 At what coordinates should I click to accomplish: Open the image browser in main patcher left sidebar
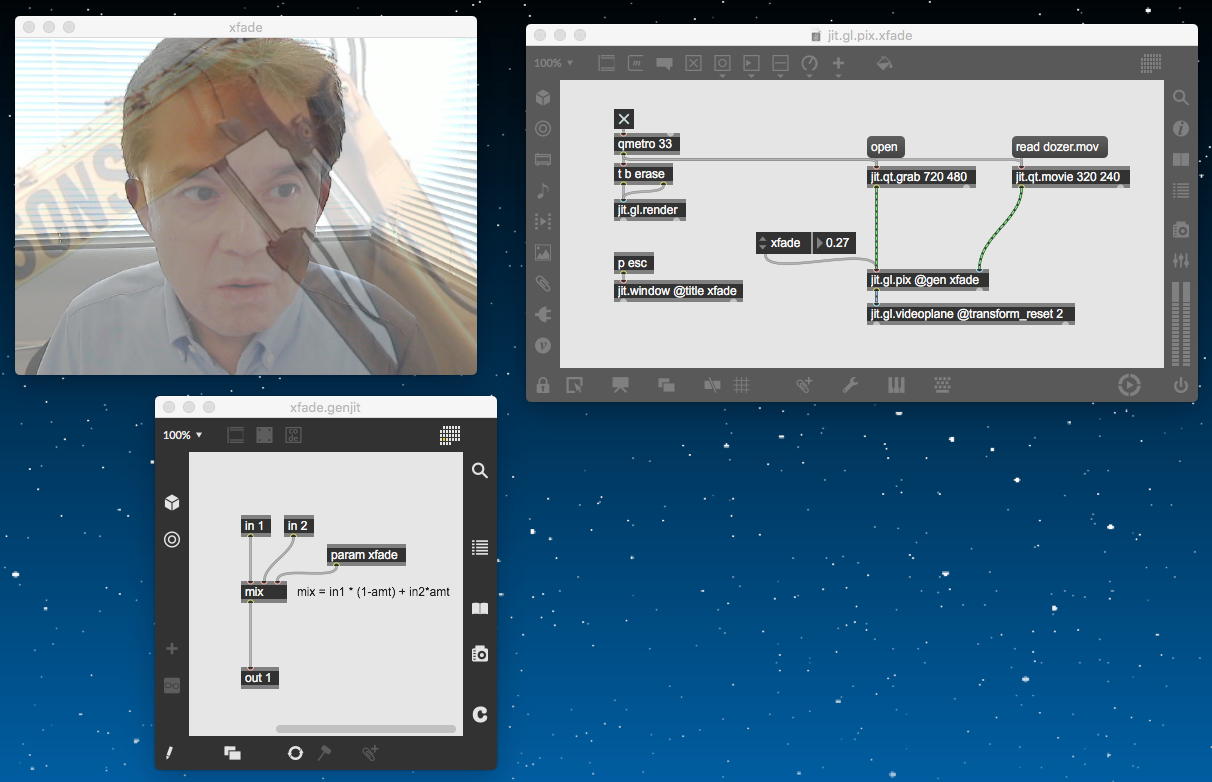pos(543,253)
